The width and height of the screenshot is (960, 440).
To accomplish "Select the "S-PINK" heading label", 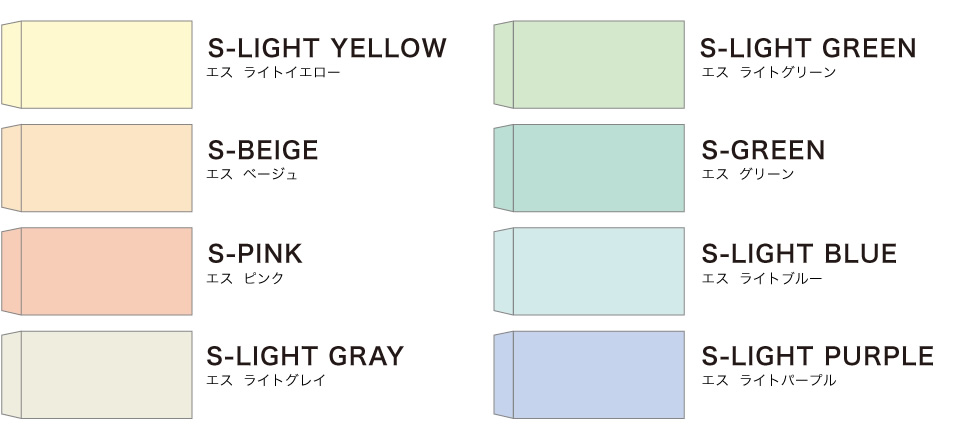I will [x=255, y=254].
